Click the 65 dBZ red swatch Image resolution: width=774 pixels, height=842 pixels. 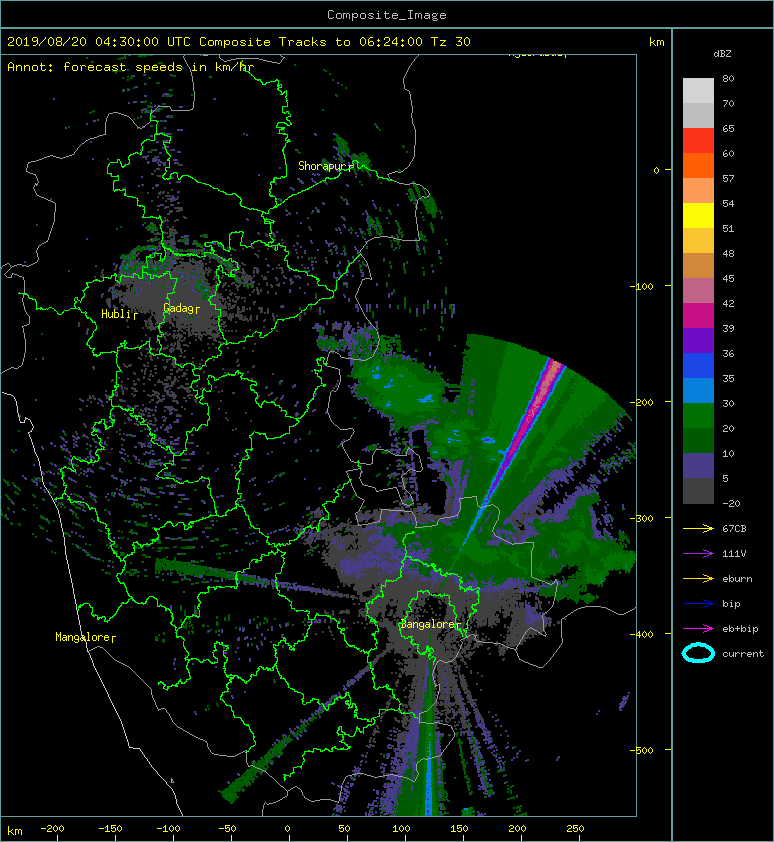698,141
